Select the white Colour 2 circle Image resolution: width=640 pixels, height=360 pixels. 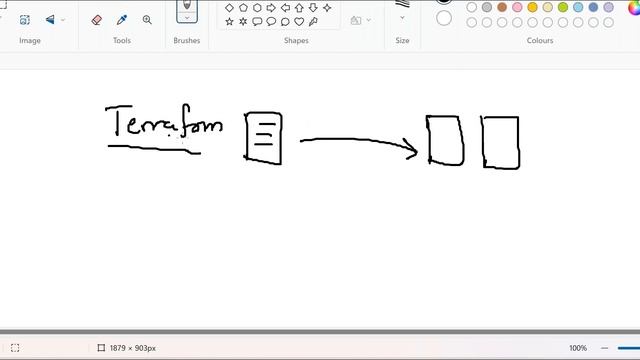[x=444, y=18]
